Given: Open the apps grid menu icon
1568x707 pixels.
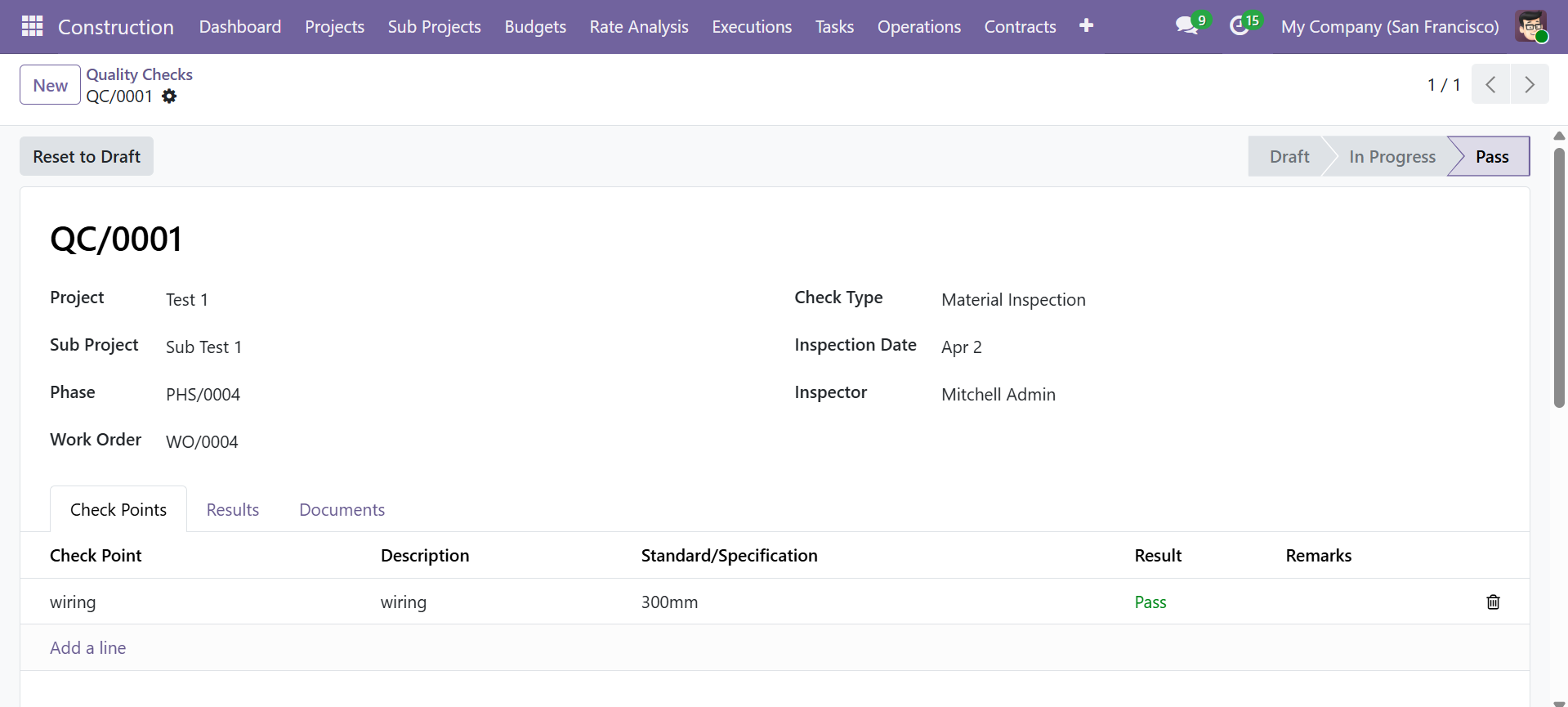Looking at the screenshot, I should click(32, 26).
